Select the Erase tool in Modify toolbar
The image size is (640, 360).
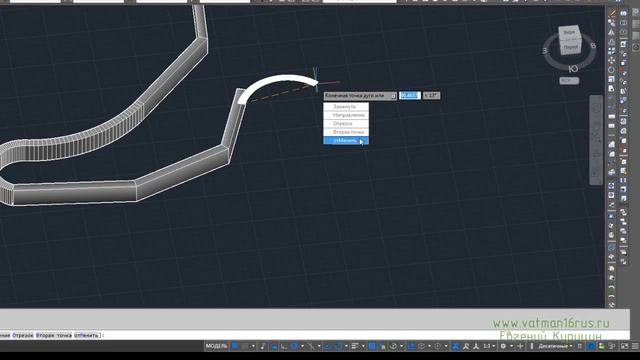click(611, 13)
